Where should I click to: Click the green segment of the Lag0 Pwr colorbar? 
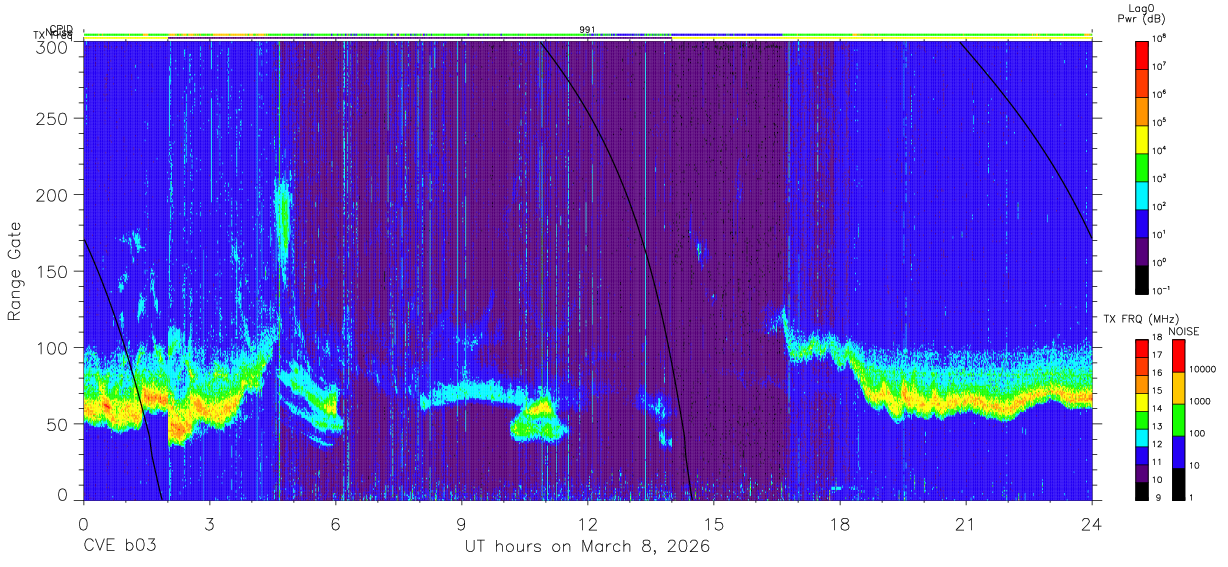[1141, 167]
